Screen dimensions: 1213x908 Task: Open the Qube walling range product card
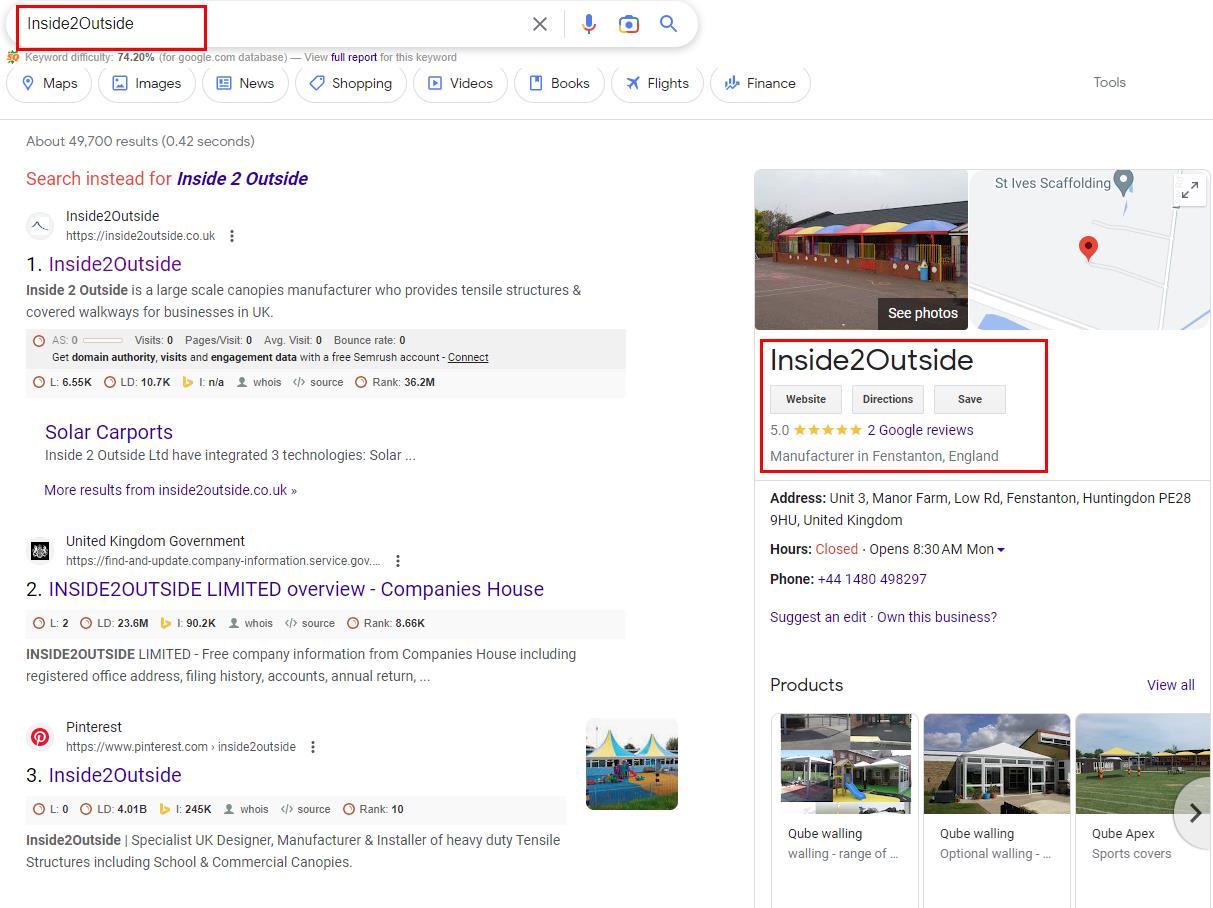(x=845, y=810)
